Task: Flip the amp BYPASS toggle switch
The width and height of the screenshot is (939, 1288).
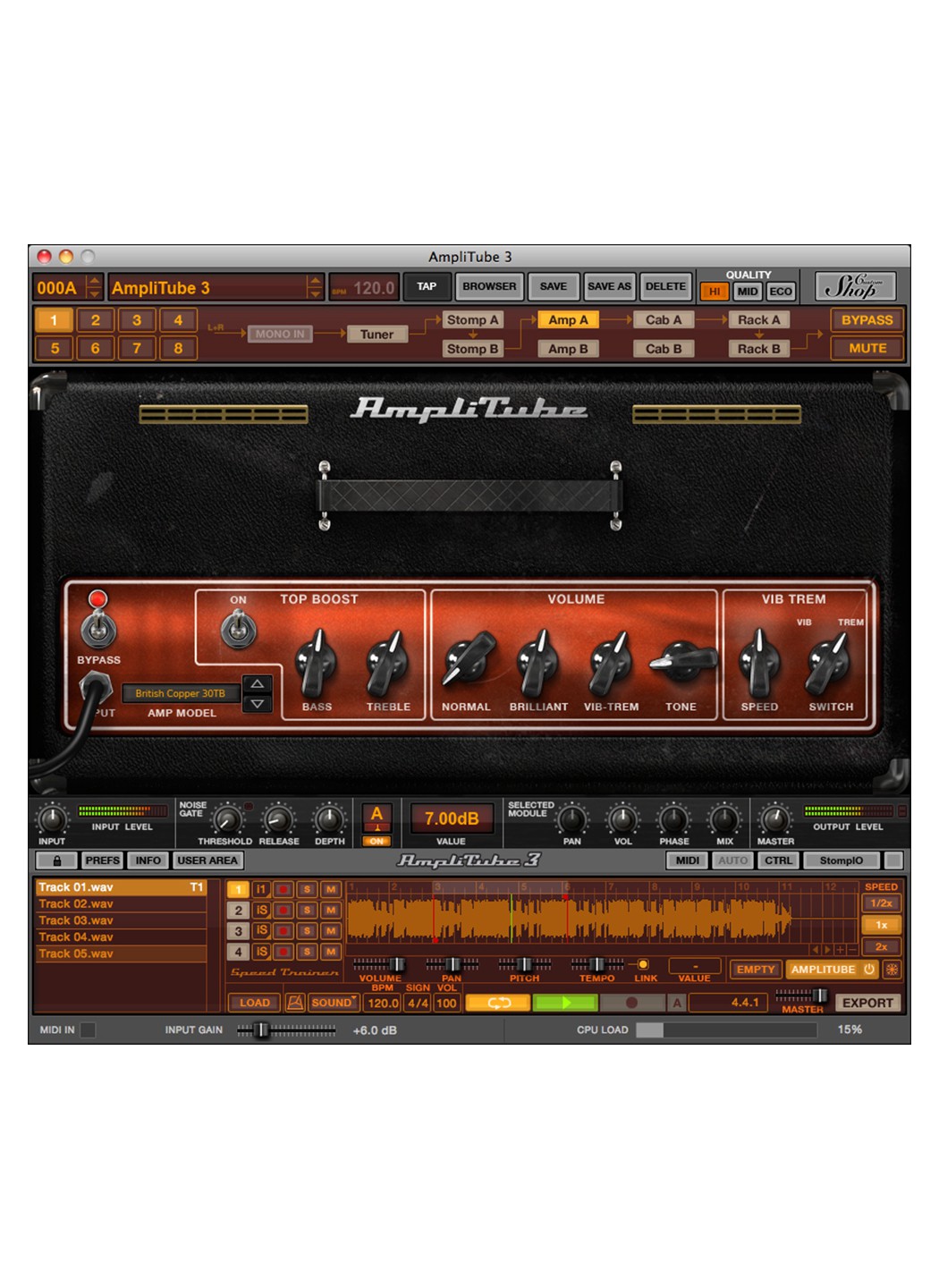Action: tap(98, 628)
